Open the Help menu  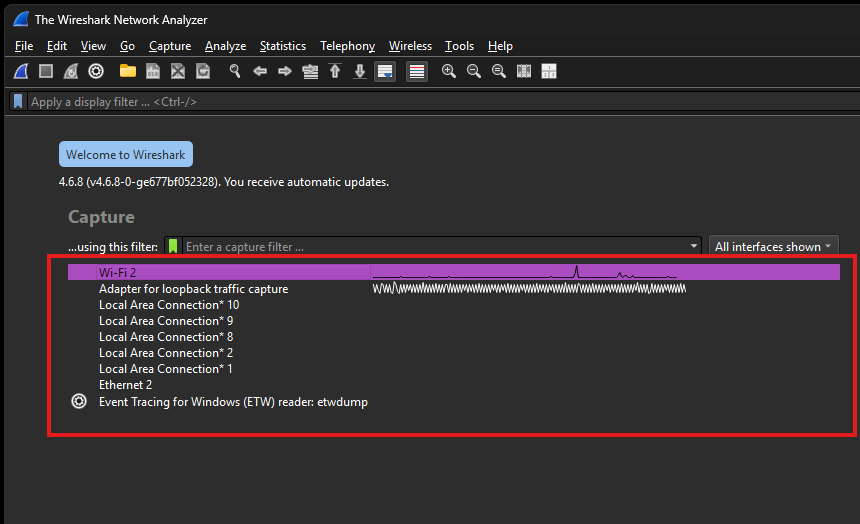click(x=500, y=46)
